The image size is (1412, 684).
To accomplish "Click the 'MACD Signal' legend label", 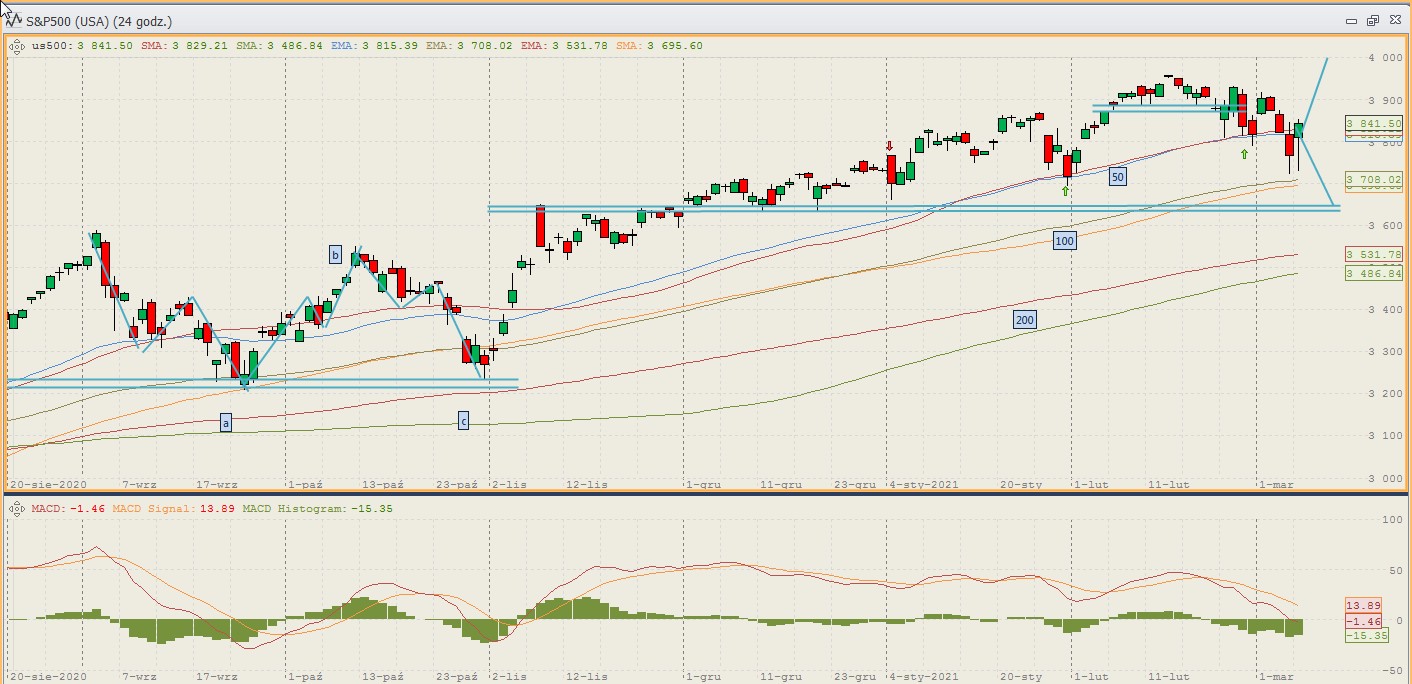I will pyautogui.click(x=147, y=509).
